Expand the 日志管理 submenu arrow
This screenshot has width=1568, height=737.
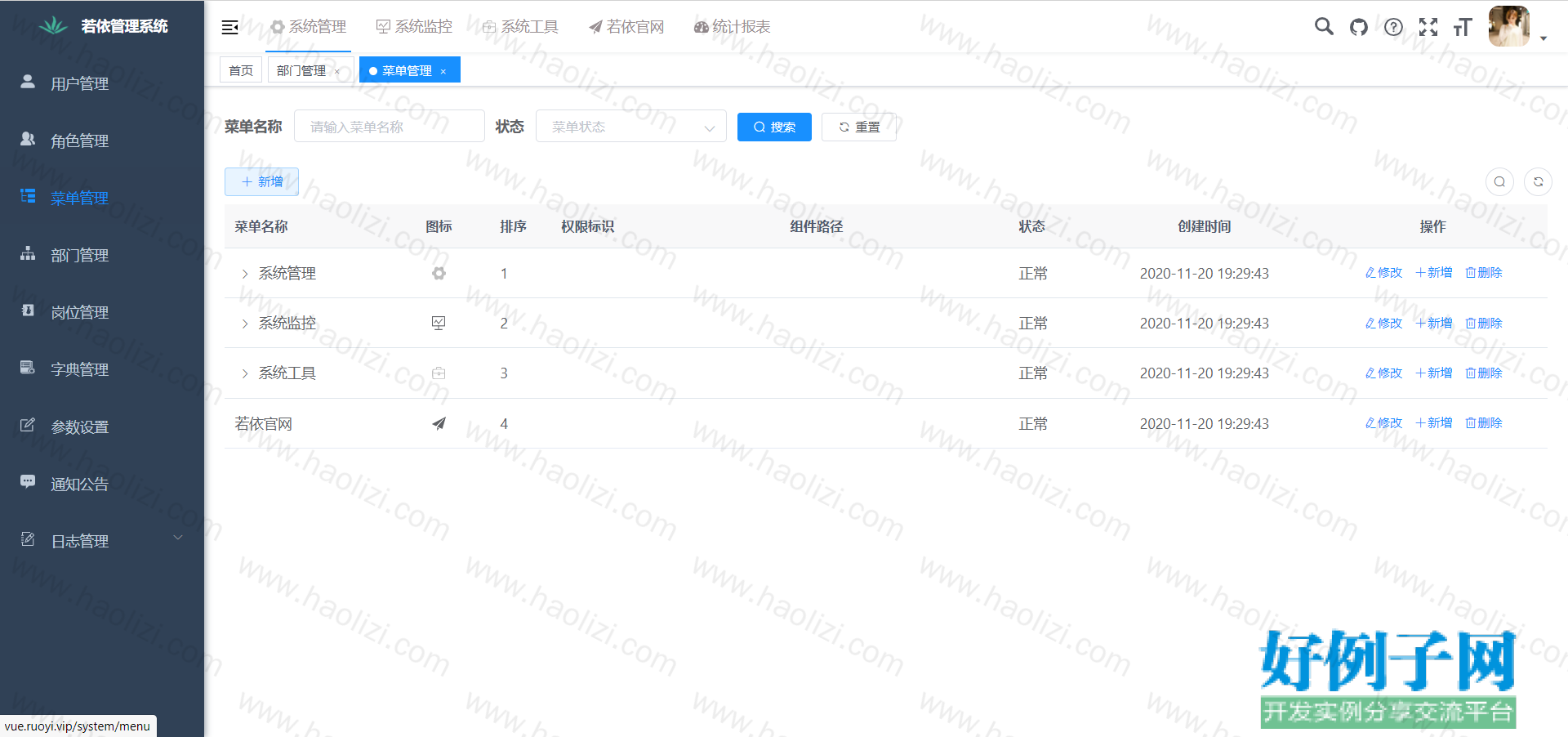pos(178,538)
